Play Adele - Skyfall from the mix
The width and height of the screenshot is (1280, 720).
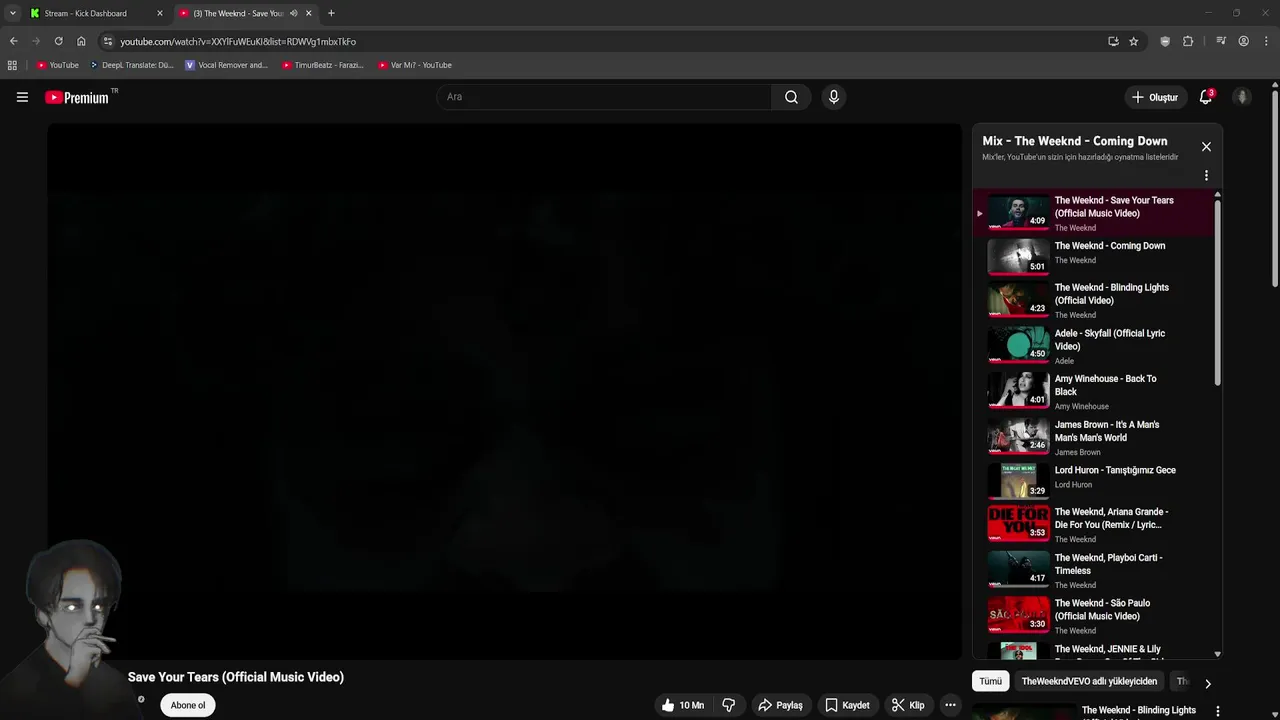tap(1094, 347)
